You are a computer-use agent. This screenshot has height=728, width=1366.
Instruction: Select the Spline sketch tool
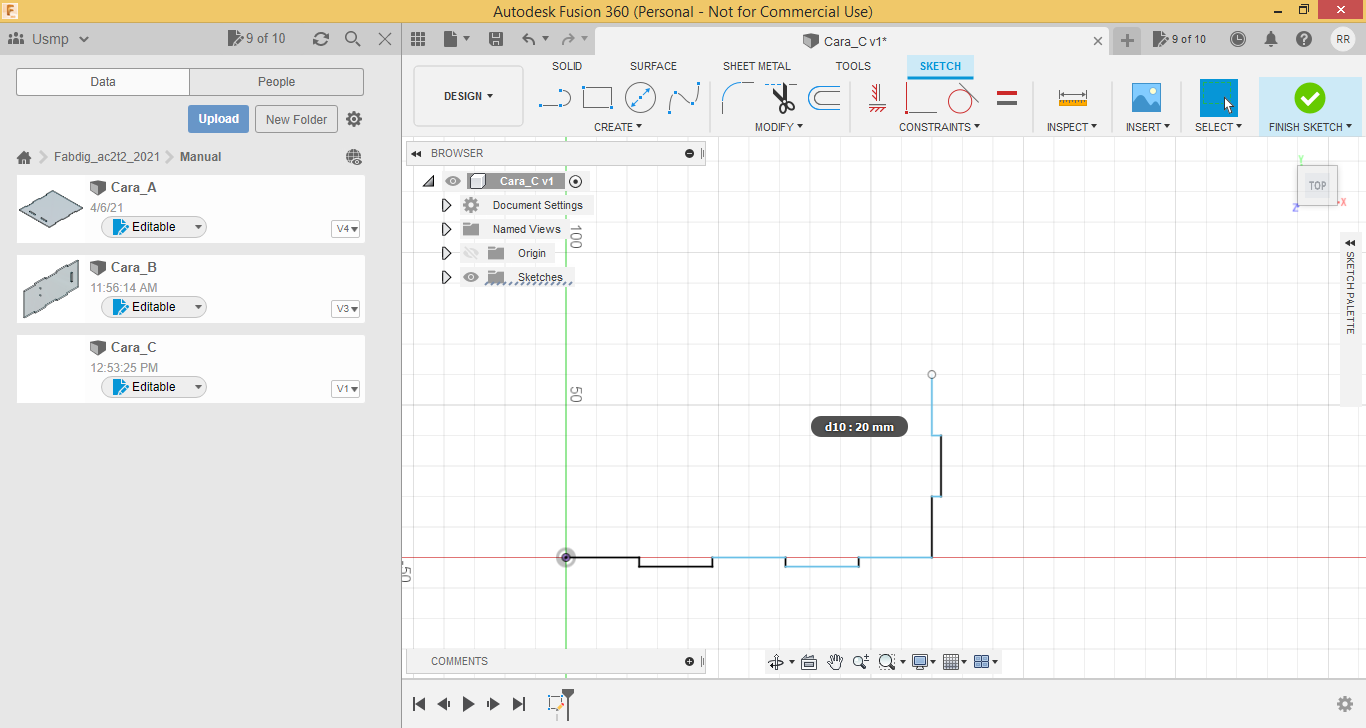coord(684,98)
